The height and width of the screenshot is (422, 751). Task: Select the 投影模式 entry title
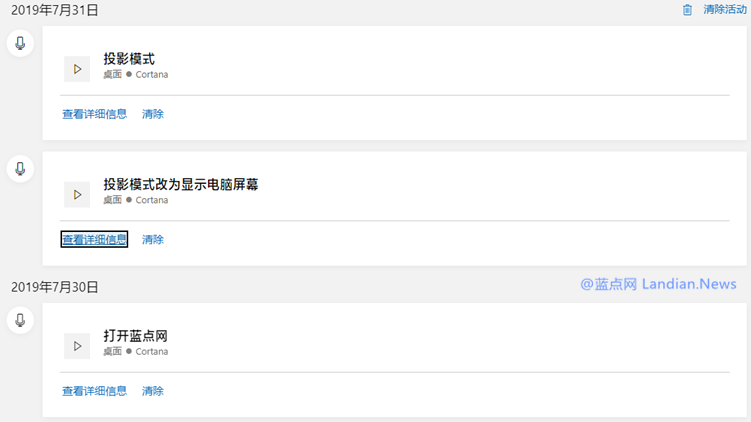[129, 59]
